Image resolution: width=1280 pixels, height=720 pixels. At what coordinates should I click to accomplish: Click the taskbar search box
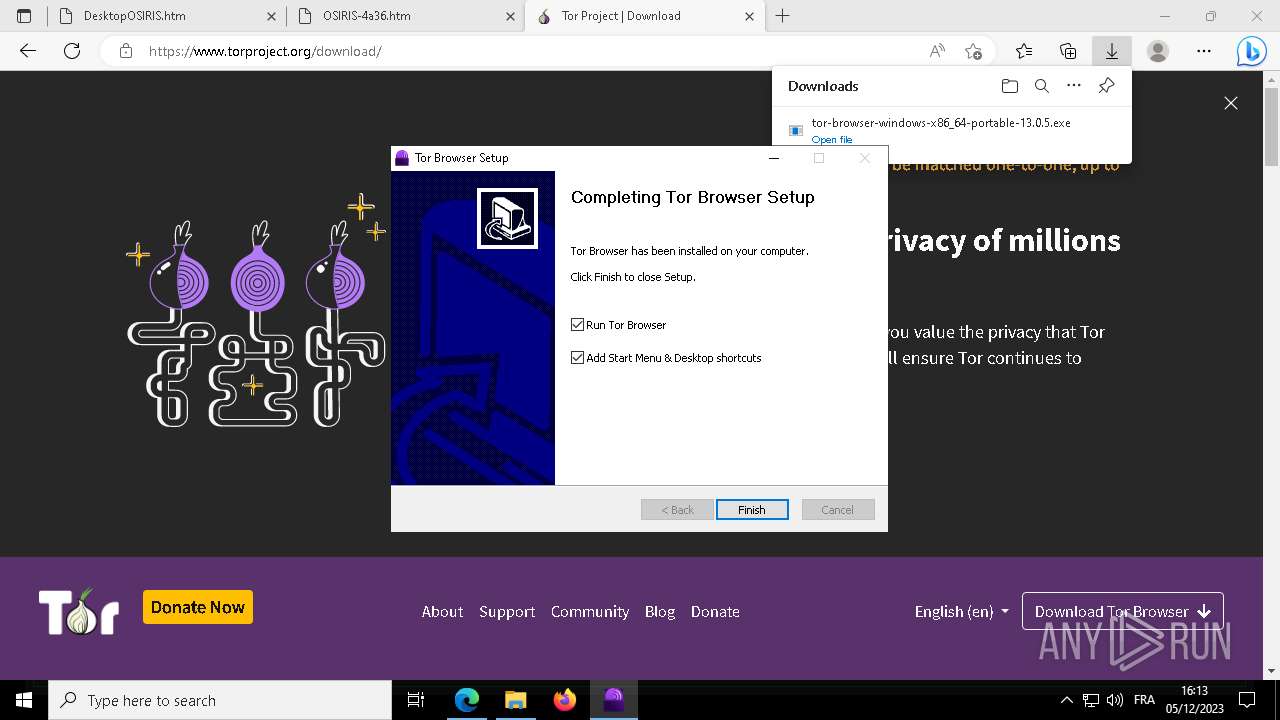(220, 700)
